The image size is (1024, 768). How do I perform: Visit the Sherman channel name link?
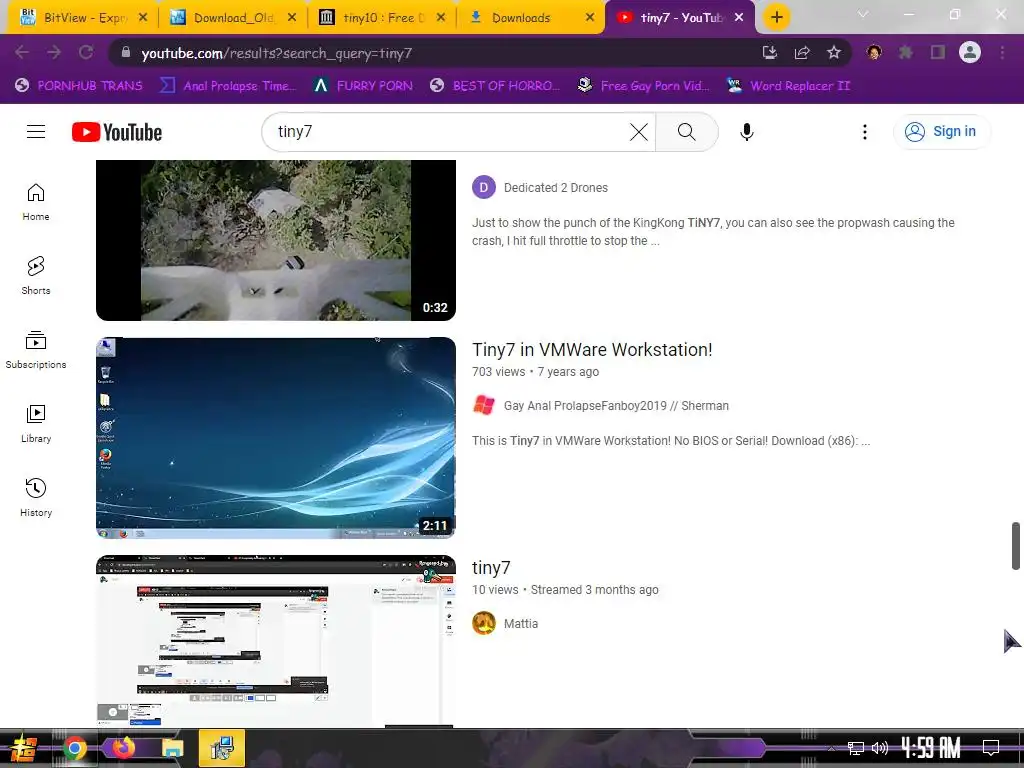click(x=616, y=406)
